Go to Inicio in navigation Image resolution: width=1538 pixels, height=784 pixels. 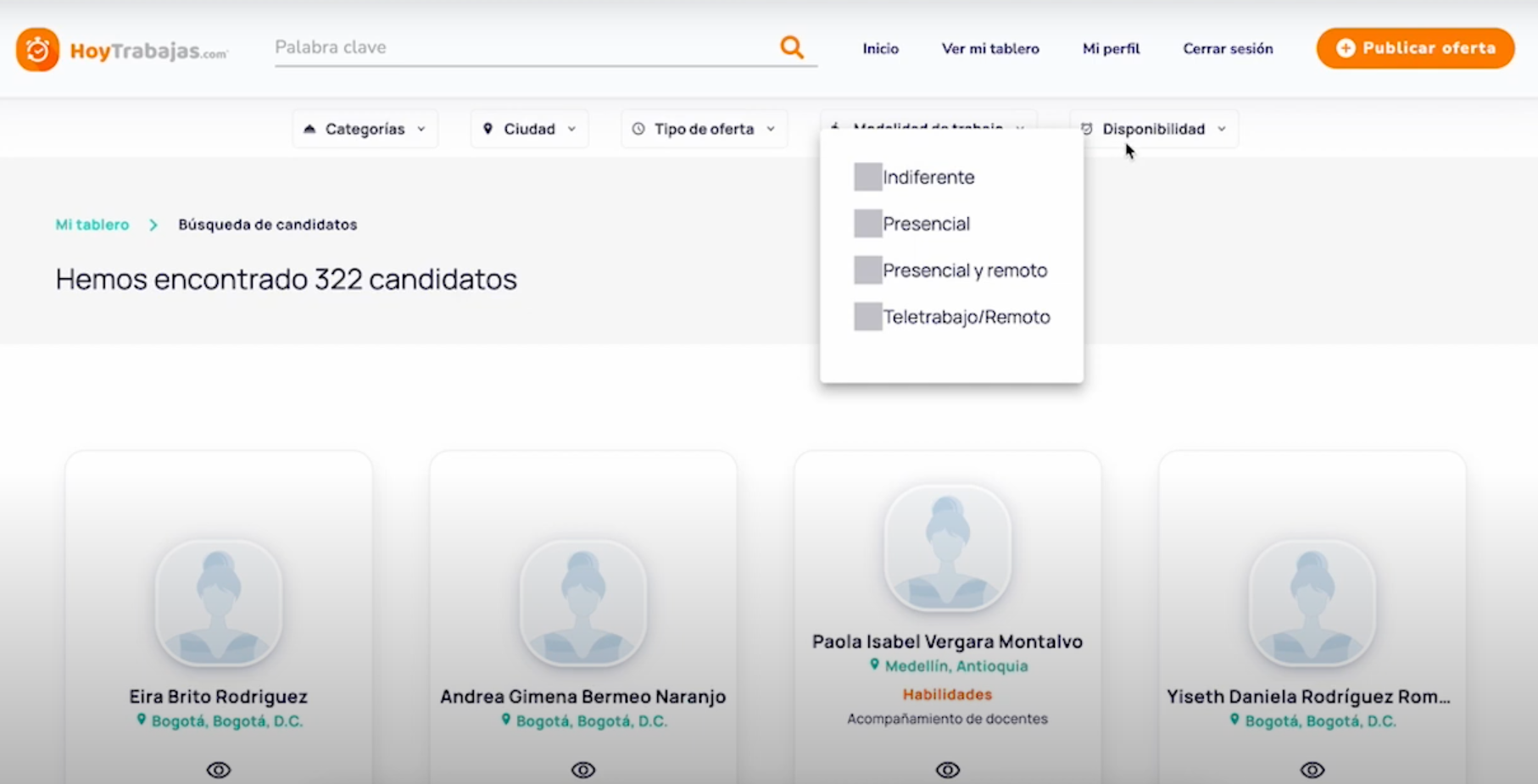[881, 48]
